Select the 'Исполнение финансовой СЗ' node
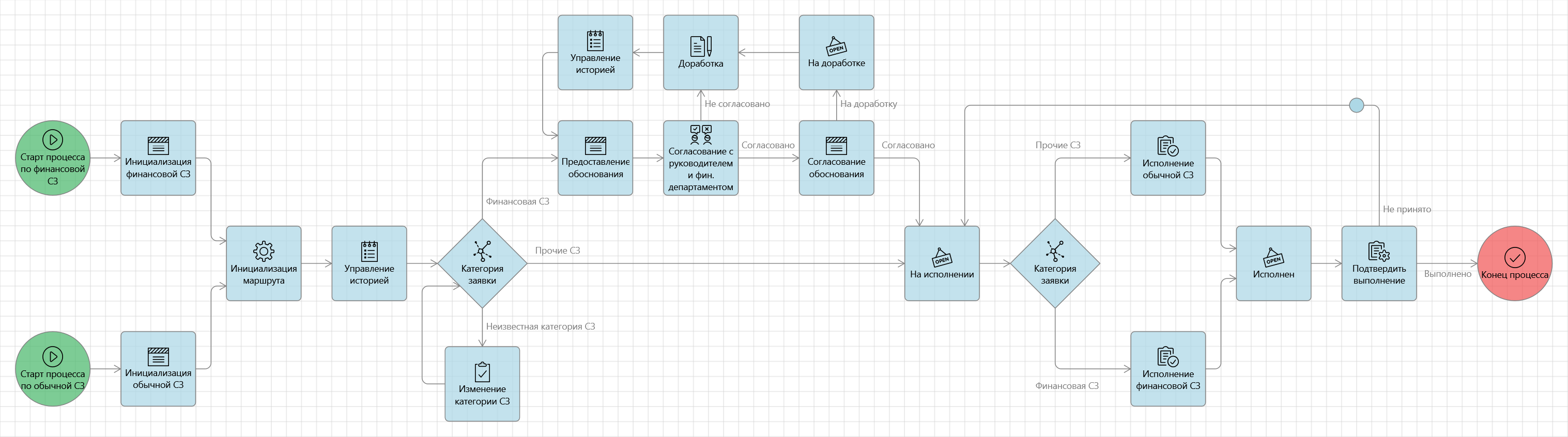This screenshot has height=437, width=1568. [x=1167, y=369]
